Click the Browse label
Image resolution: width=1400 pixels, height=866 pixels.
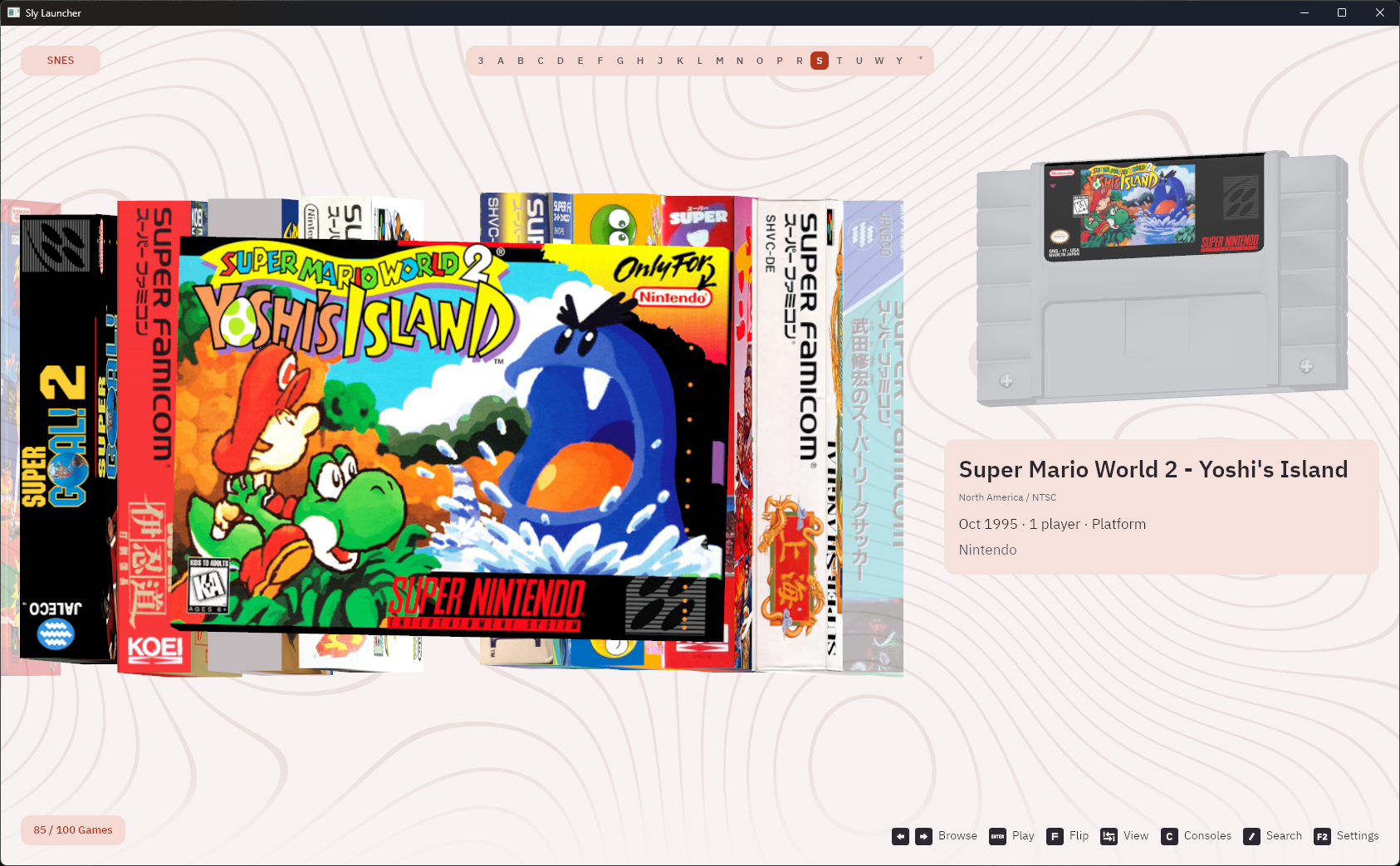pyautogui.click(x=957, y=836)
